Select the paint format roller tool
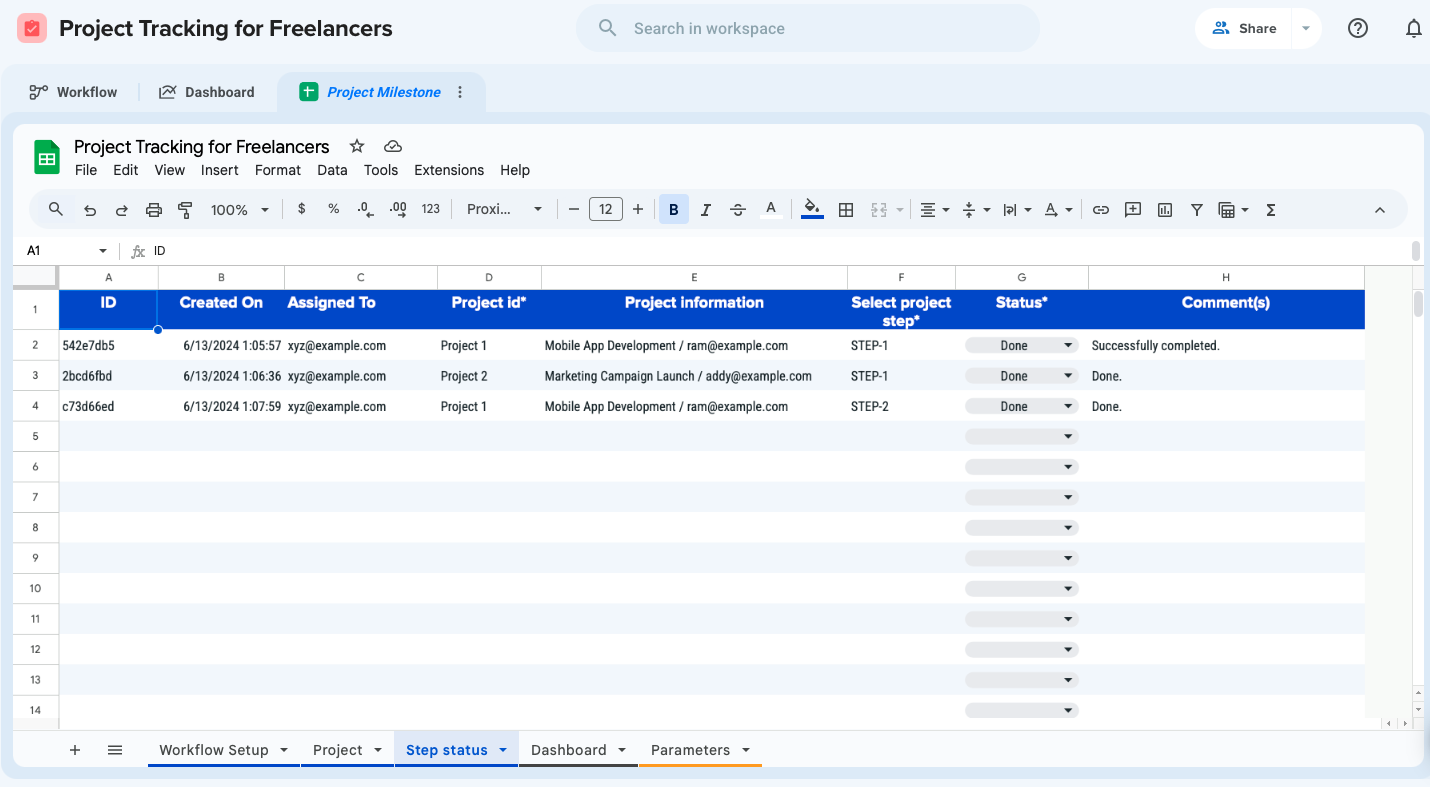 coord(185,210)
